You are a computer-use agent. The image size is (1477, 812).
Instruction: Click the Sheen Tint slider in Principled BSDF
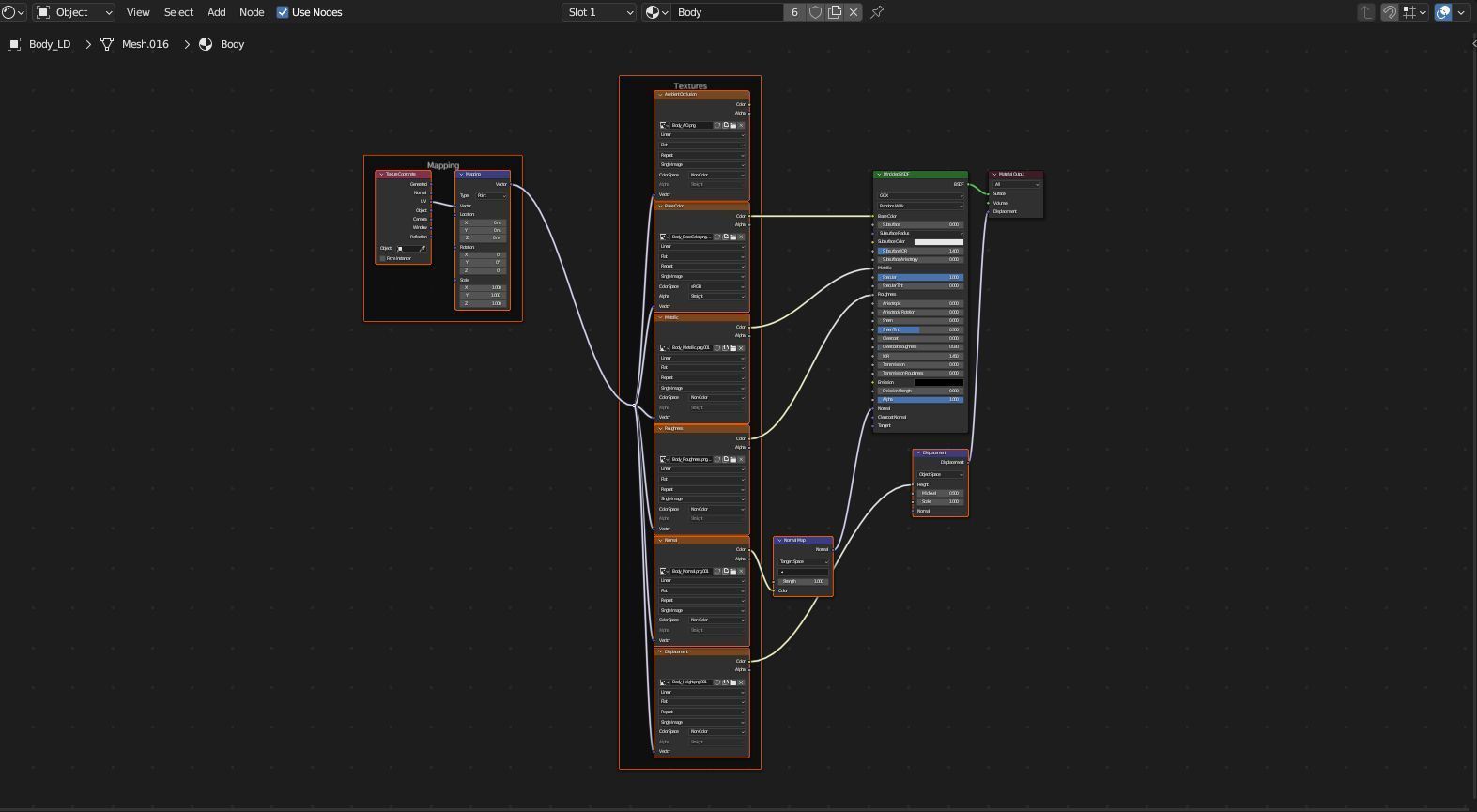[920, 329]
